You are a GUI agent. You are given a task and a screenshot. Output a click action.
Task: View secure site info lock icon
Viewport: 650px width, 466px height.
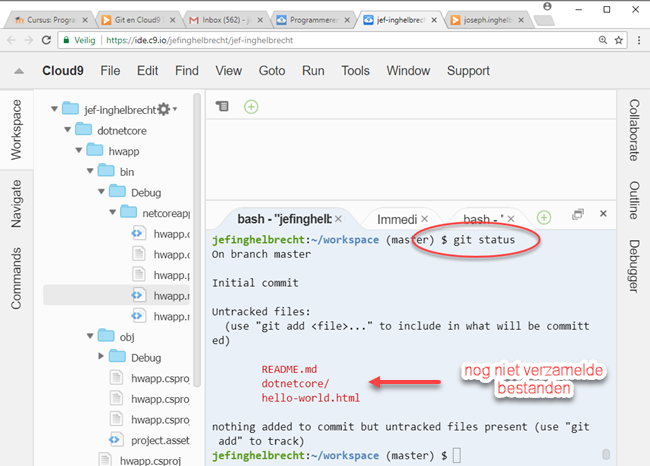click(x=66, y=40)
